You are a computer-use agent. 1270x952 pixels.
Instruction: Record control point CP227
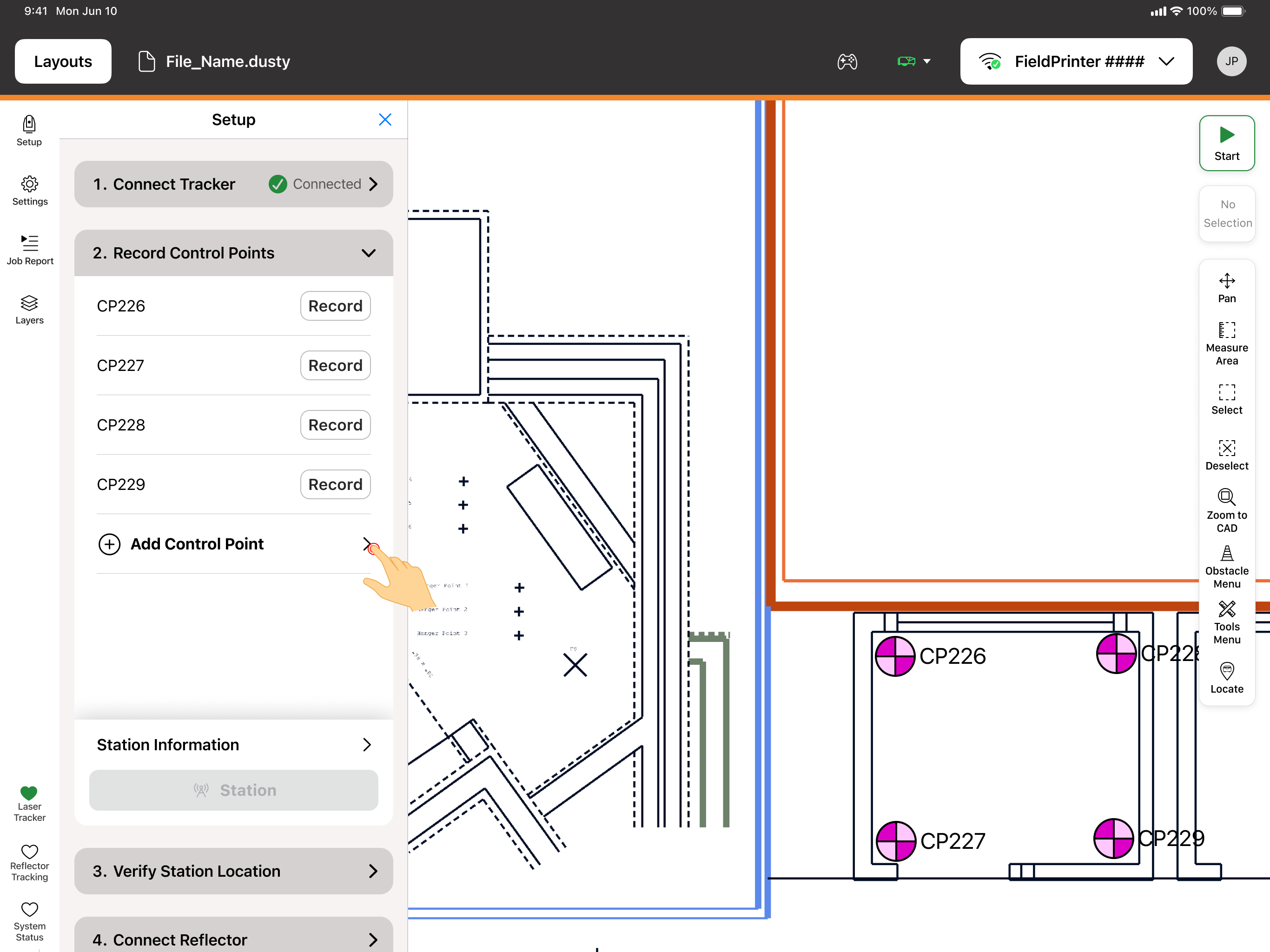click(x=335, y=365)
